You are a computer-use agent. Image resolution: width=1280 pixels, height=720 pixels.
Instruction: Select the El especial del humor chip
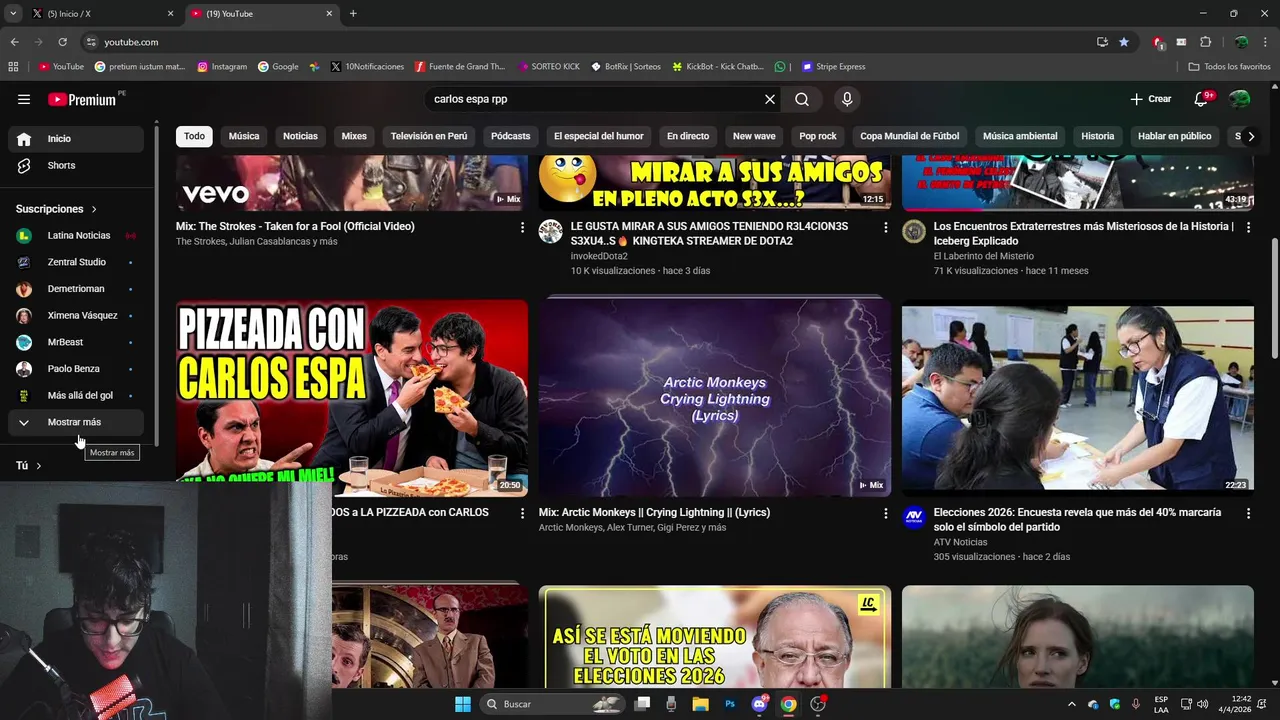click(x=599, y=136)
